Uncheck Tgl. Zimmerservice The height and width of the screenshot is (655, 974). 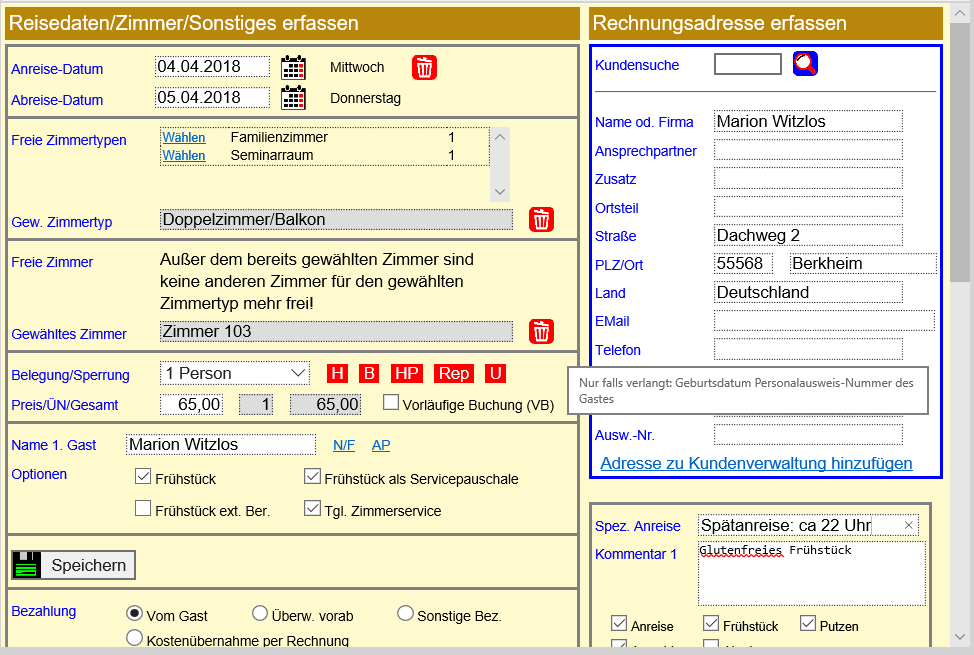pos(312,507)
